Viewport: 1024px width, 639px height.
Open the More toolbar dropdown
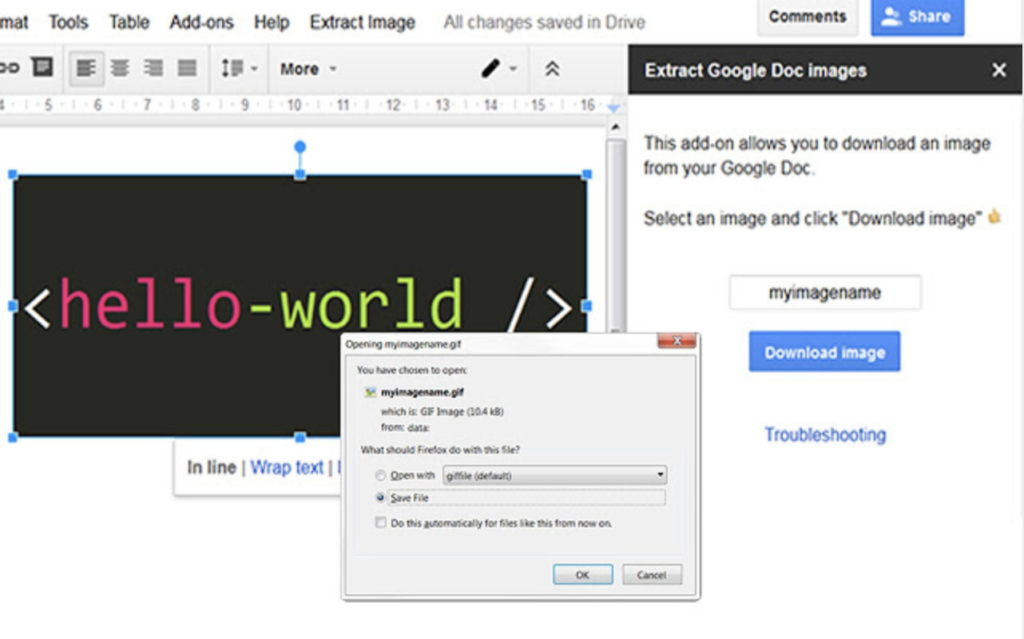(x=307, y=68)
